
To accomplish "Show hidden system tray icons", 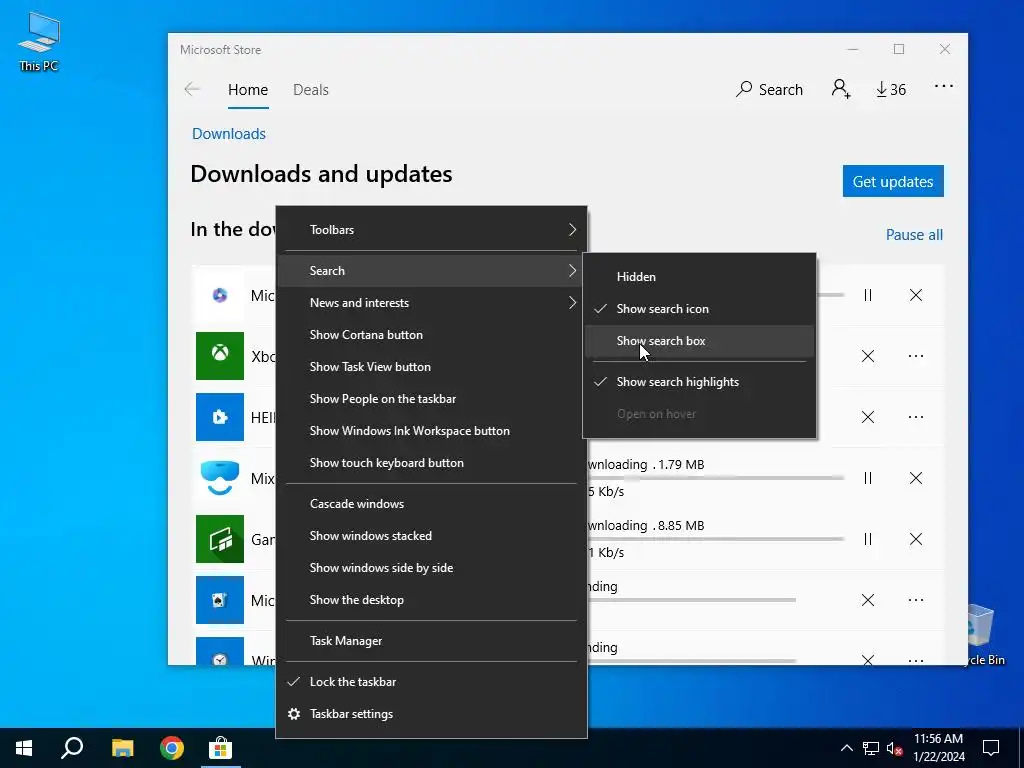I will click(x=846, y=748).
